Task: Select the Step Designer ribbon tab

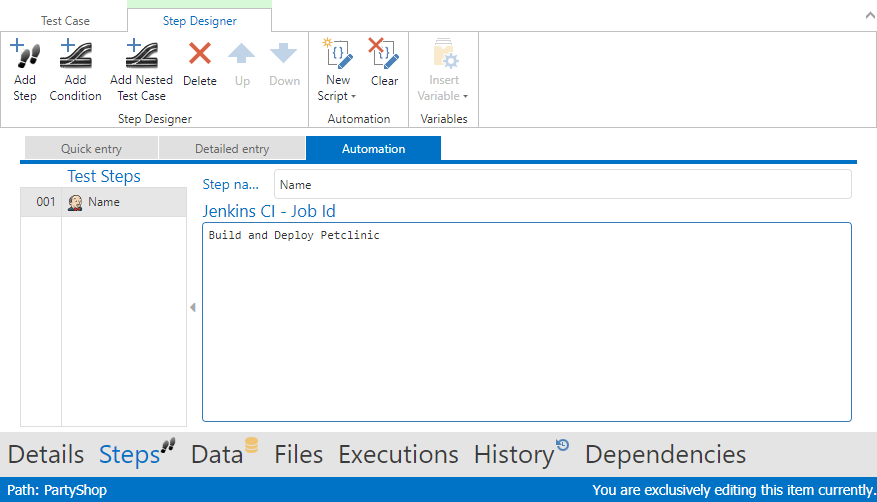Action: pos(200,20)
